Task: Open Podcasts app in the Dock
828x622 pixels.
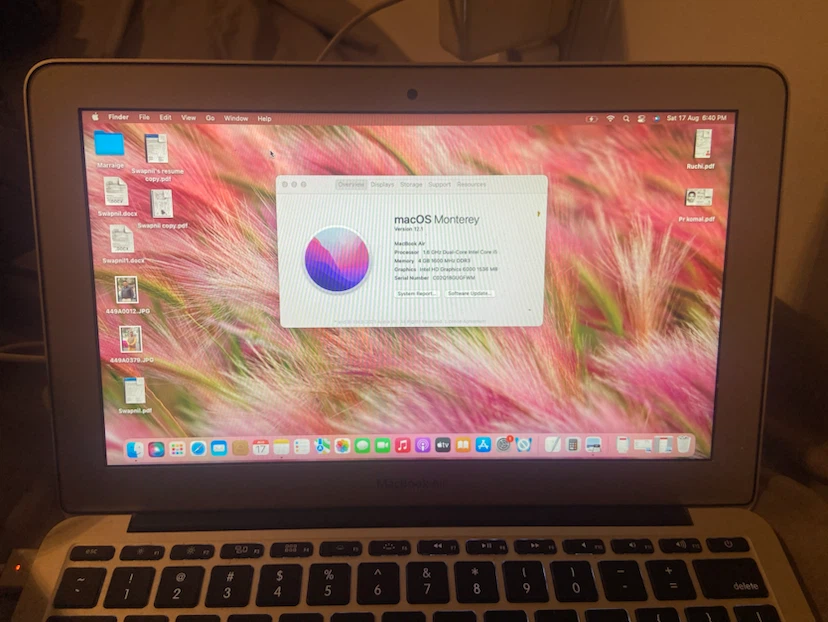Action: (422, 445)
